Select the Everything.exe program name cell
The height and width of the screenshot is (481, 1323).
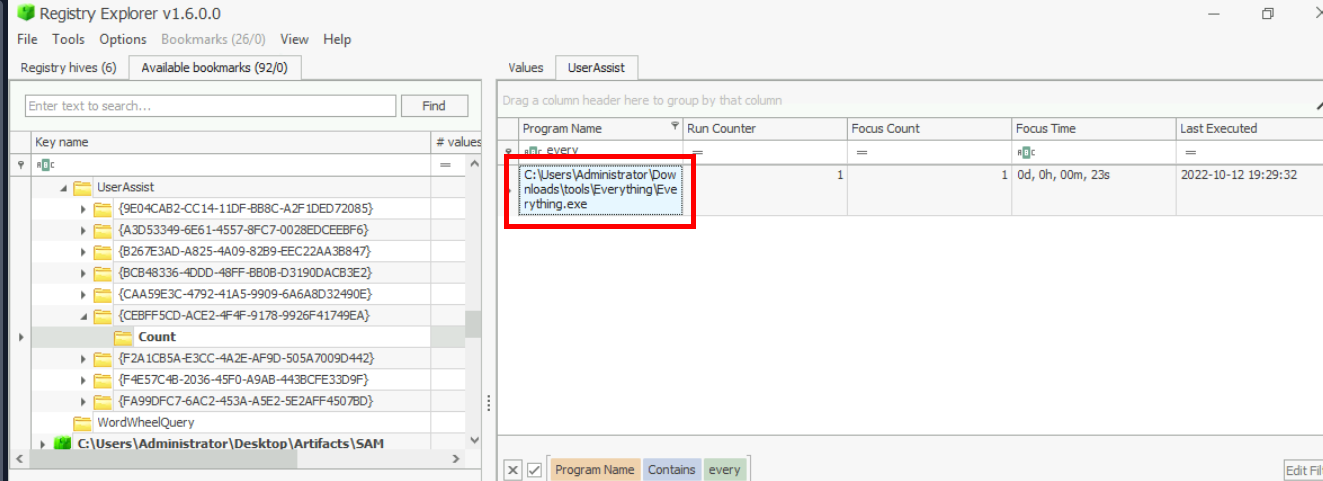click(x=601, y=189)
